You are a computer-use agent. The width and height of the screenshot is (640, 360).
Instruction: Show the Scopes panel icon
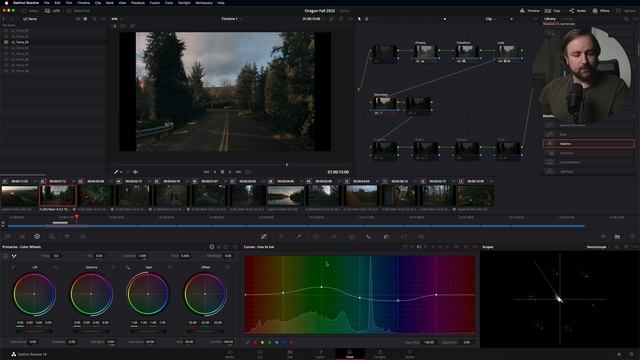pyautogui.click(x=617, y=236)
